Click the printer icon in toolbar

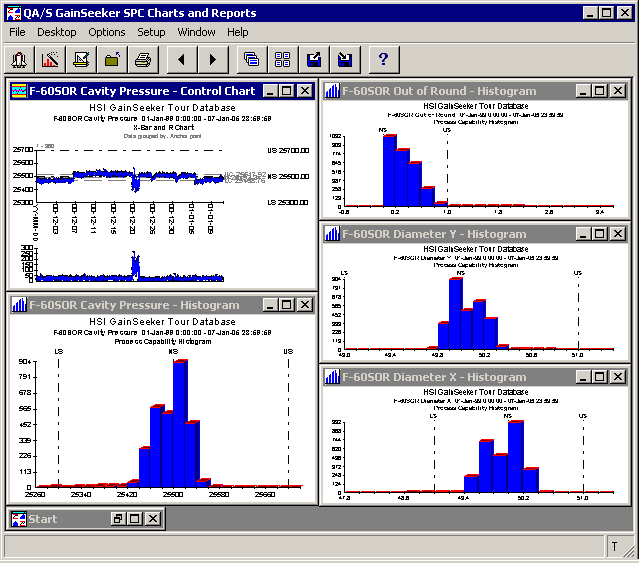point(143,59)
